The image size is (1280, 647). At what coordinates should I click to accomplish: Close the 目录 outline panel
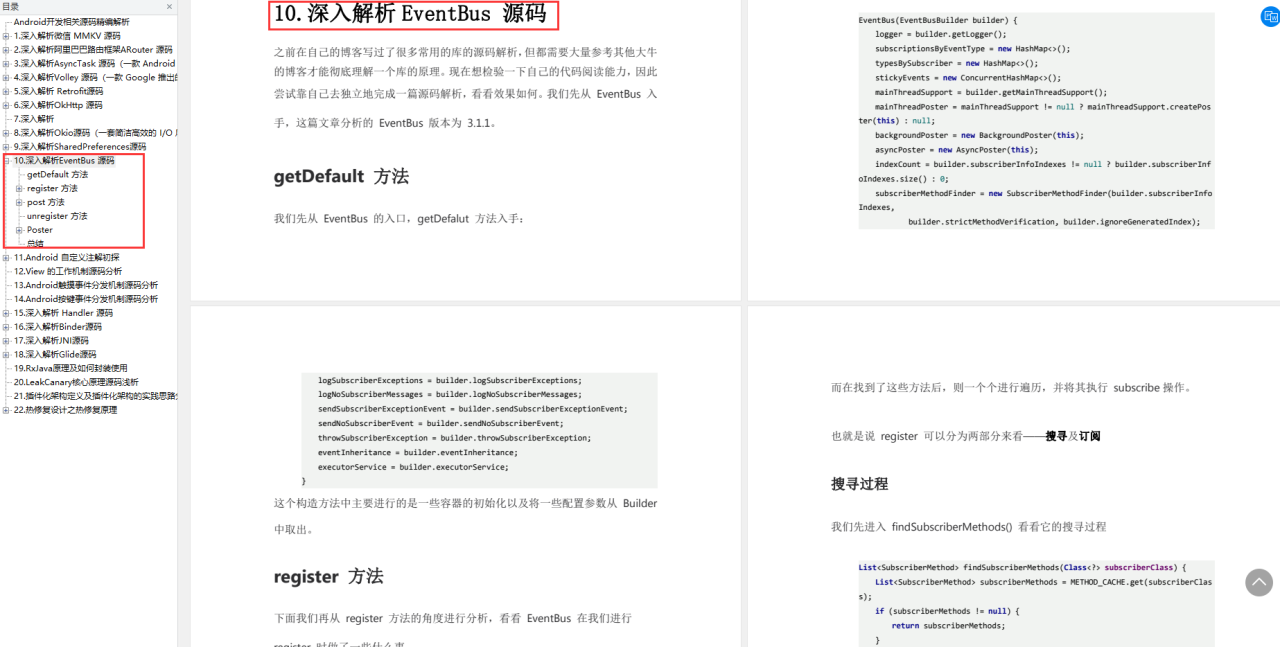coord(168,7)
